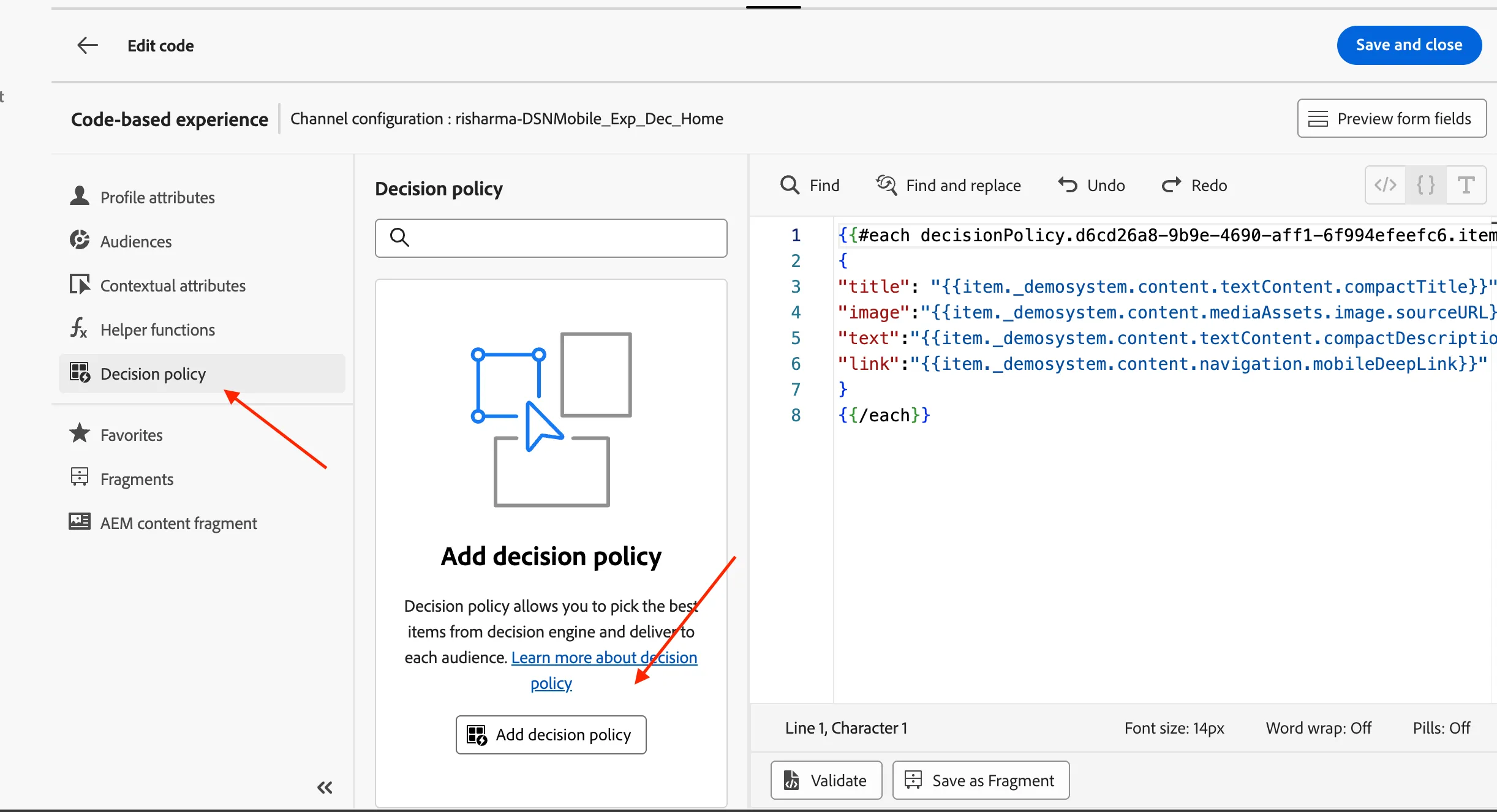Click Line 1, Character 1 status text
Screen dimensions: 1497x812
coord(846,727)
